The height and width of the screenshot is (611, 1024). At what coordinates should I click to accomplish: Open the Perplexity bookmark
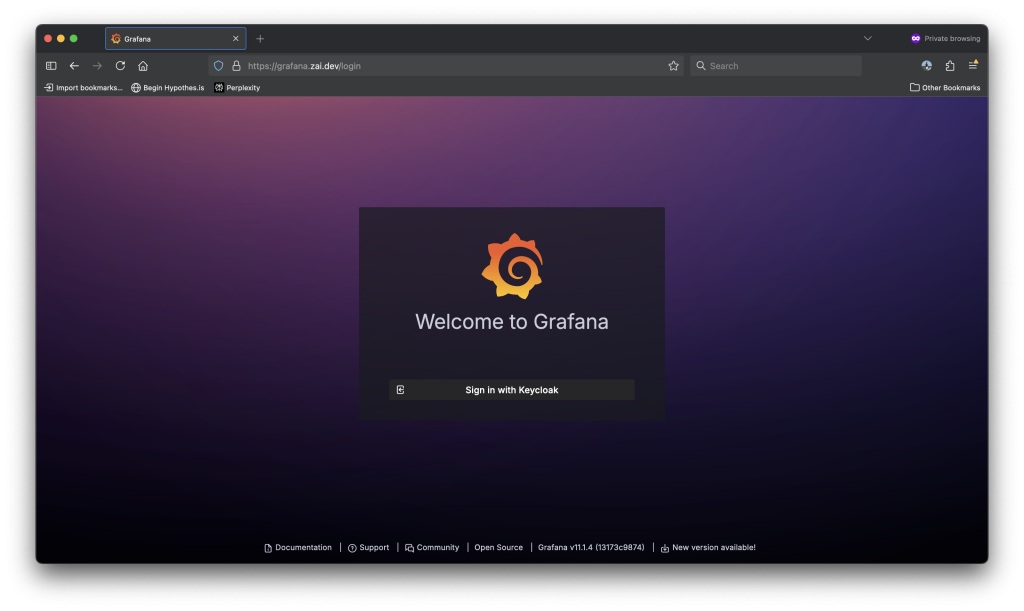(x=237, y=87)
